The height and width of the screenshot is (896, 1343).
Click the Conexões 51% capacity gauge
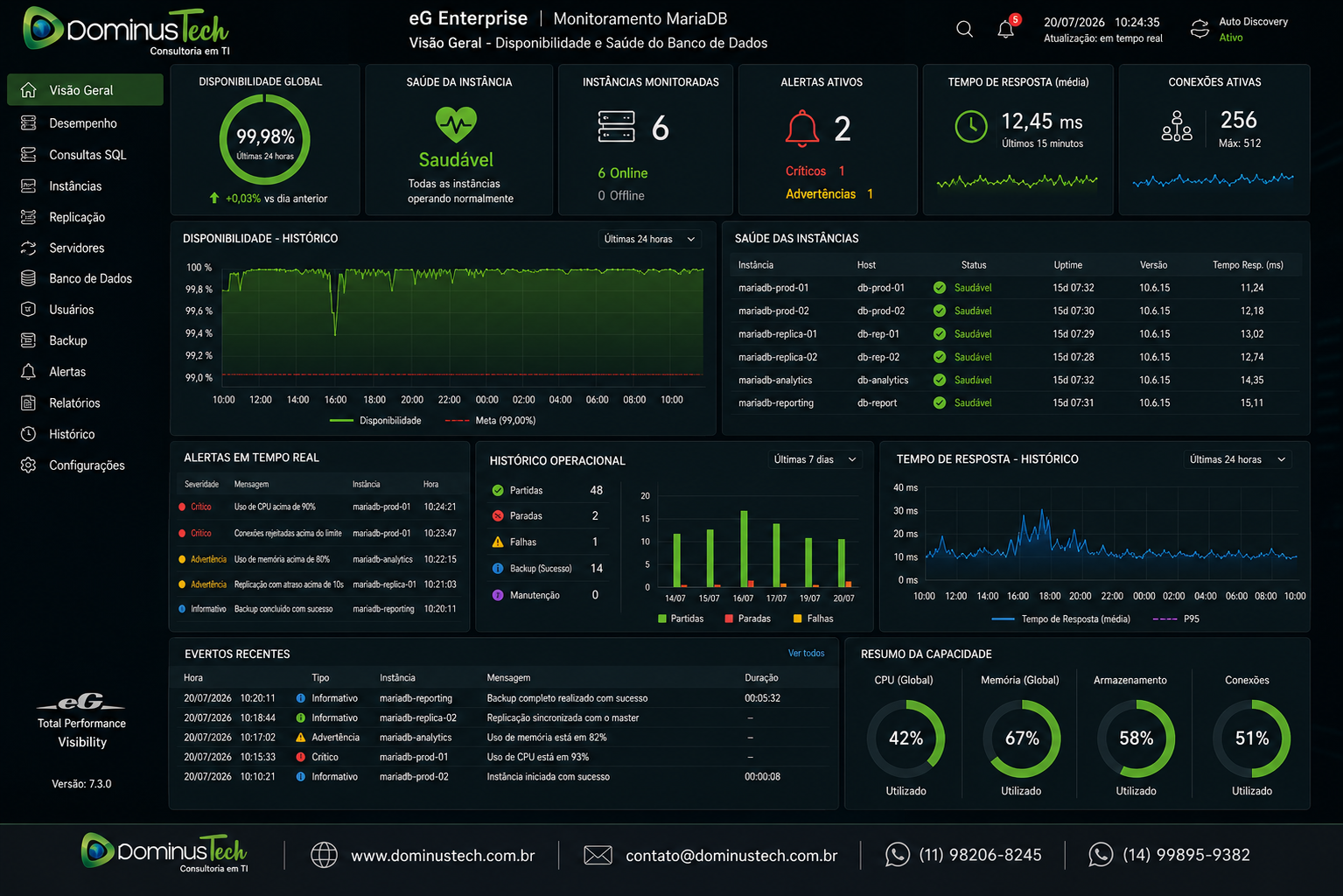(x=1252, y=738)
